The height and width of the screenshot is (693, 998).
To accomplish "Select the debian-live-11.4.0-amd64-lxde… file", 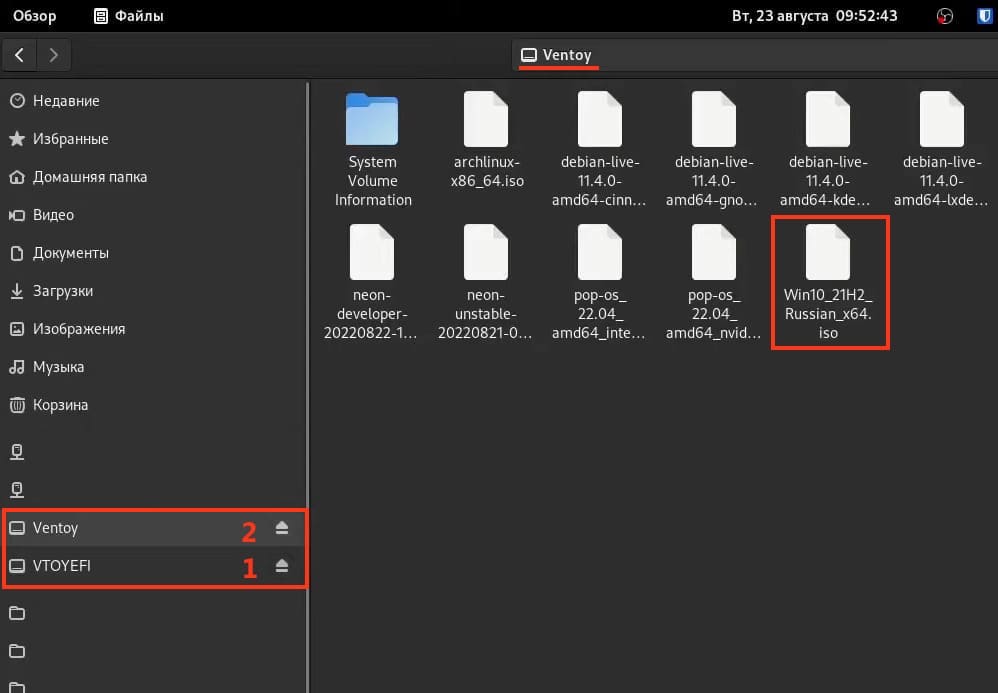I will pos(941,150).
